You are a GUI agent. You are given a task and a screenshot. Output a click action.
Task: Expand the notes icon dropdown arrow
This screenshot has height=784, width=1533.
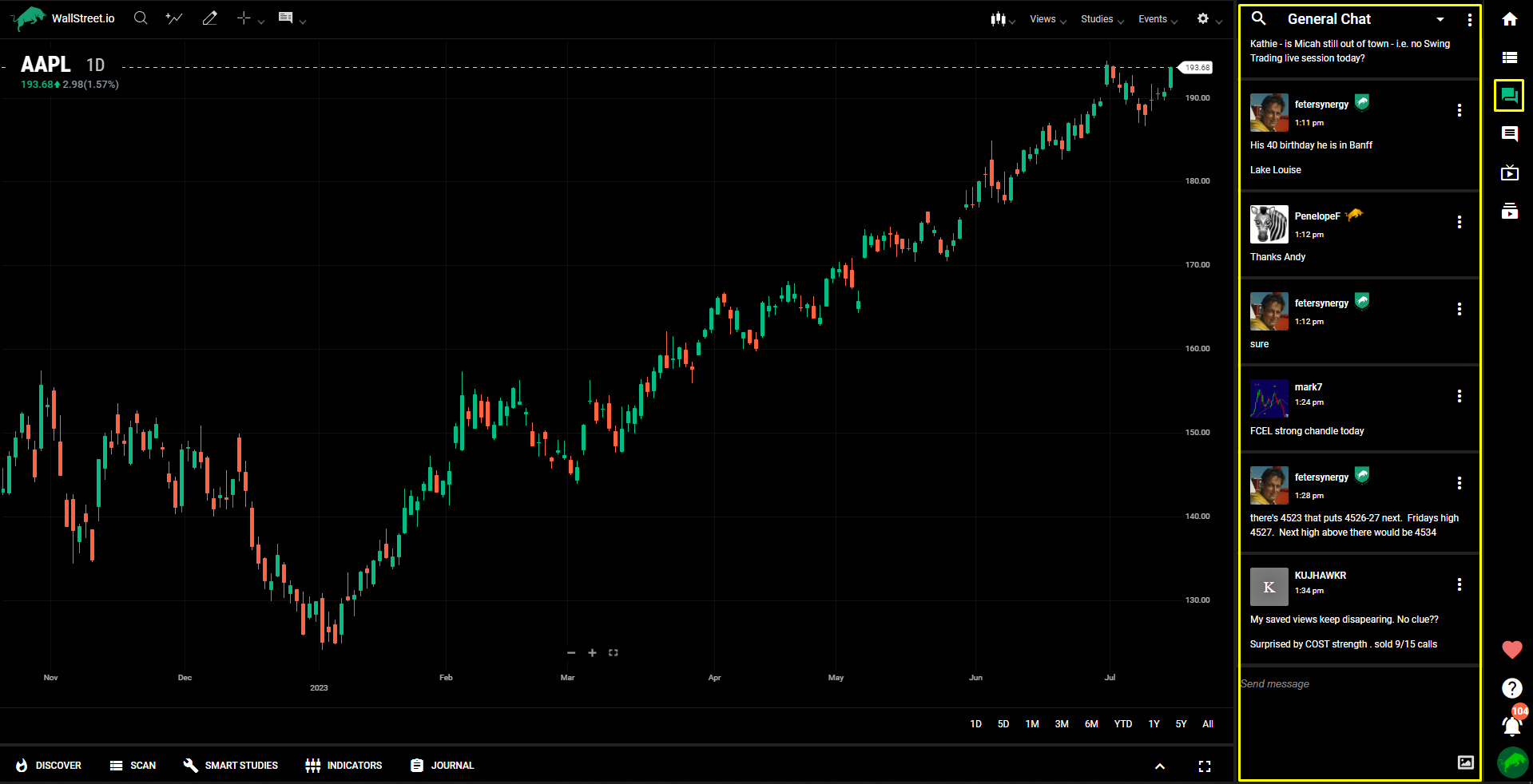(303, 22)
